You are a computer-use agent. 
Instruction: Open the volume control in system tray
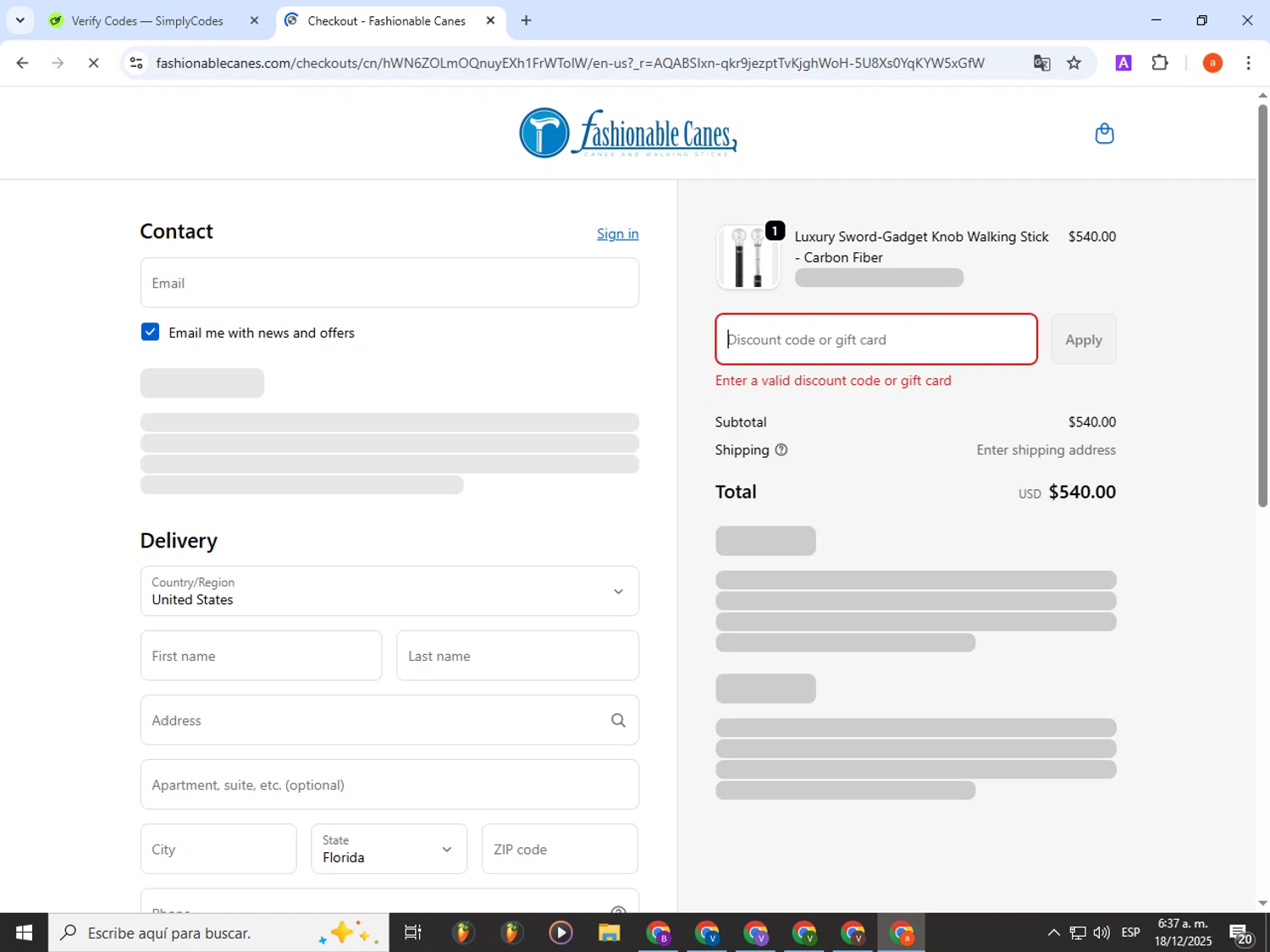click(1102, 933)
